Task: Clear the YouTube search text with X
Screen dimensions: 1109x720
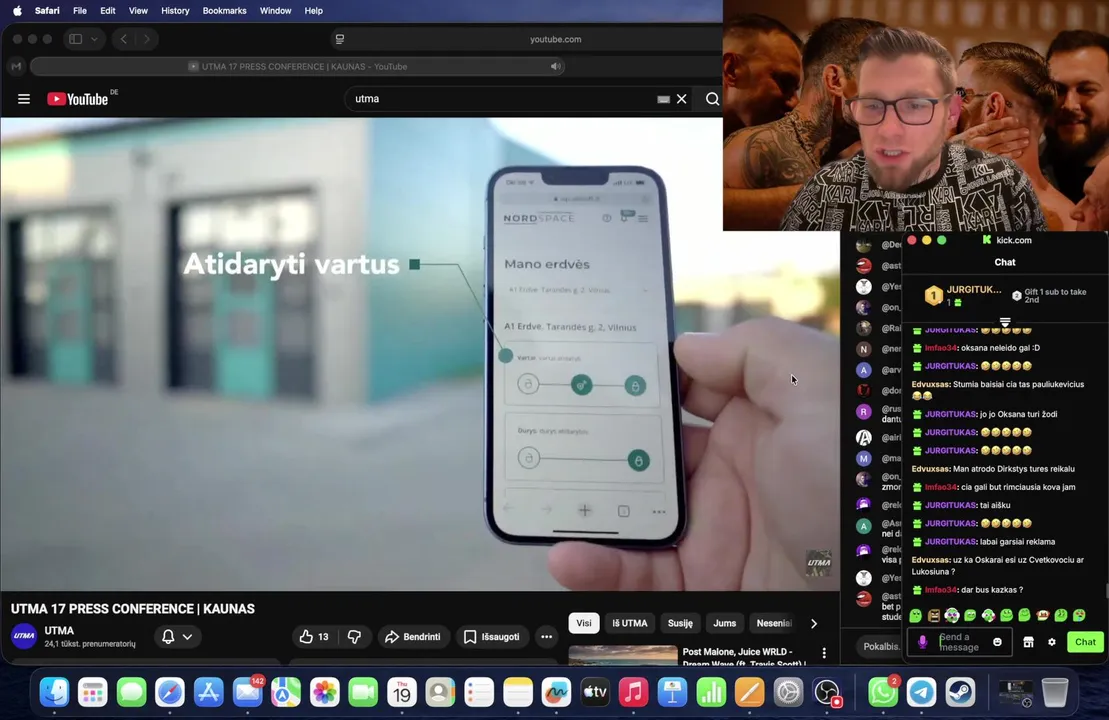Action: click(682, 99)
